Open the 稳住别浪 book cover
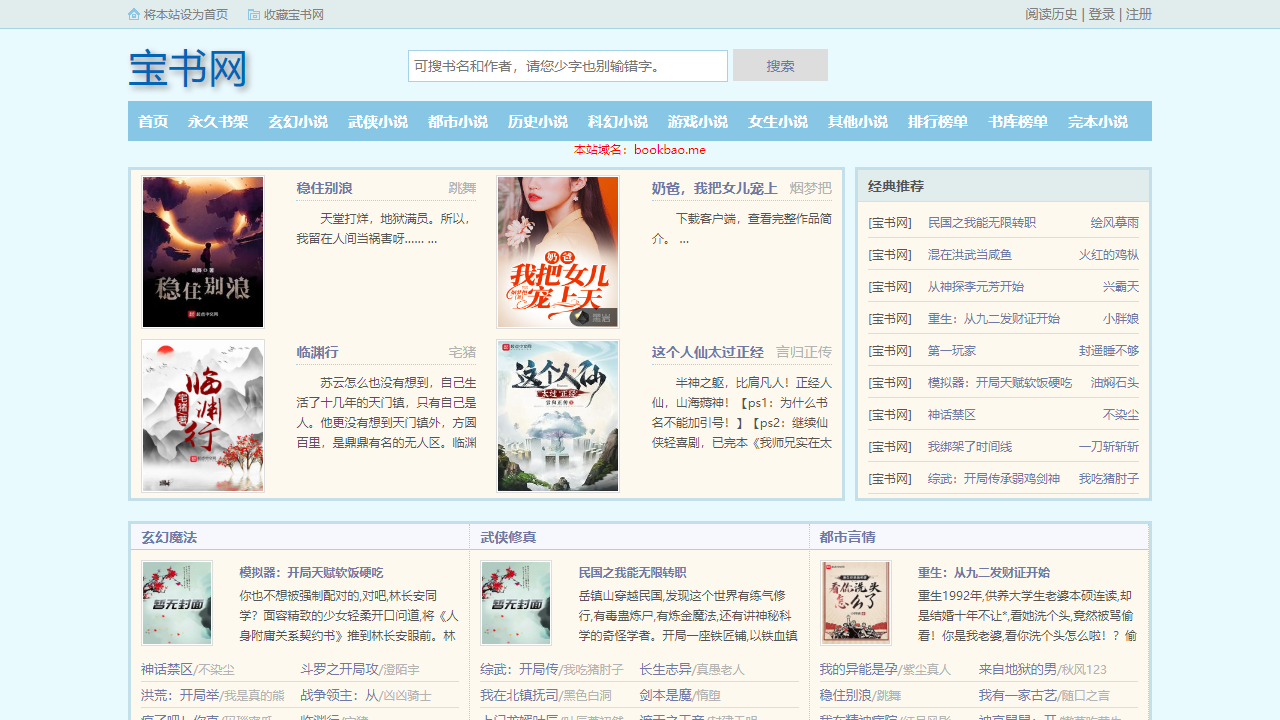This screenshot has width=1280, height=720. pos(203,252)
